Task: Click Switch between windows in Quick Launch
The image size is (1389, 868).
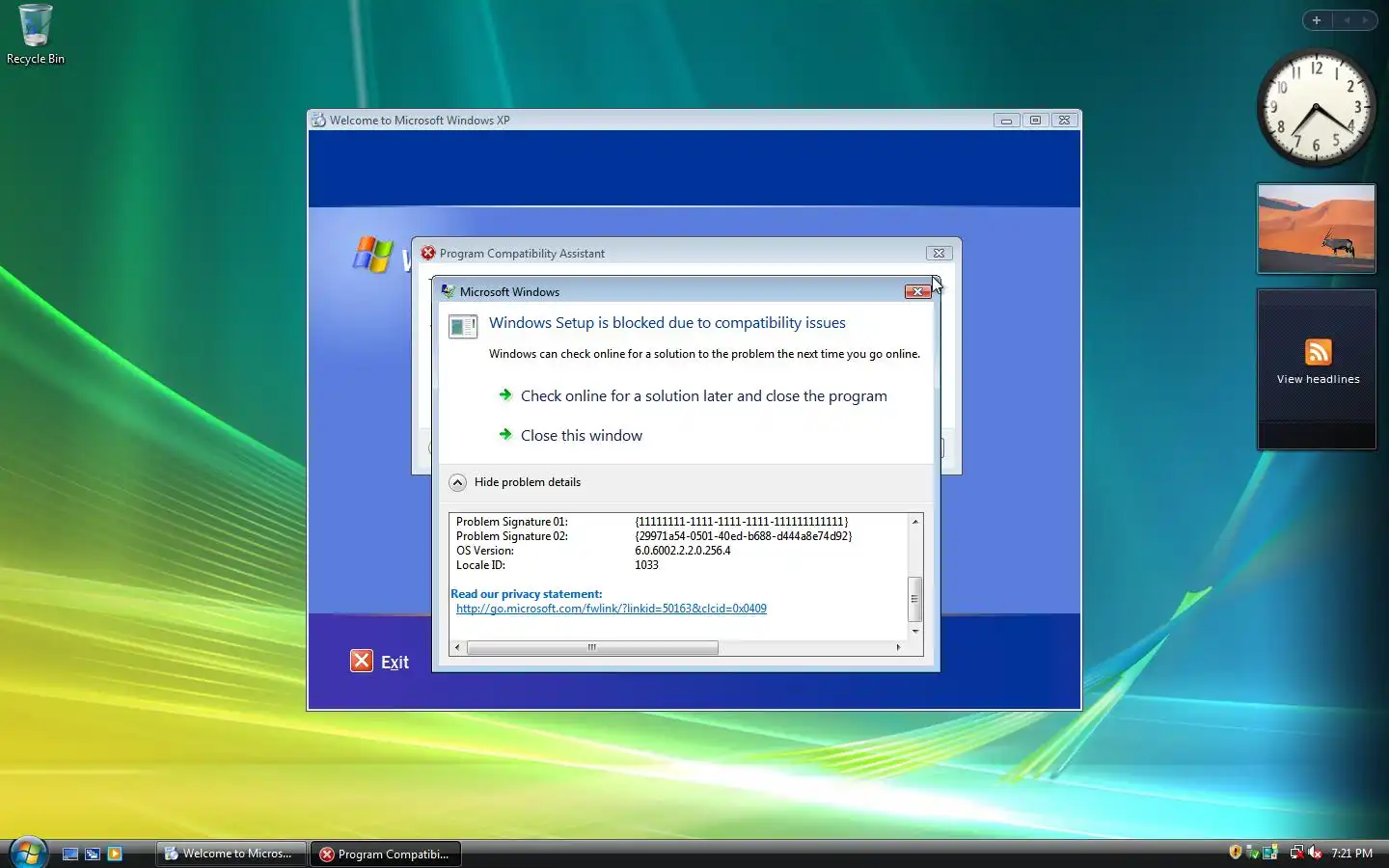Action: [93, 854]
